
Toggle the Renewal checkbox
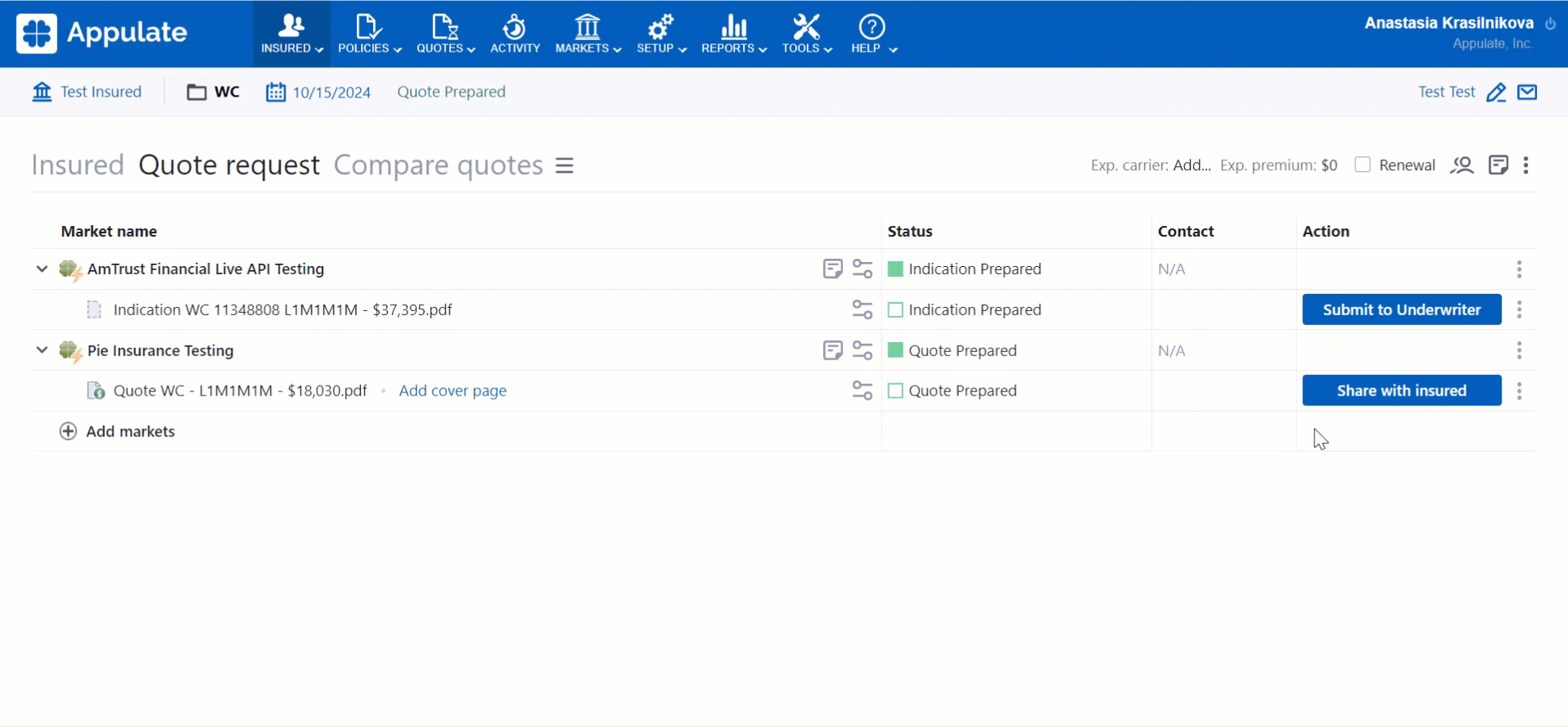tap(1363, 165)
